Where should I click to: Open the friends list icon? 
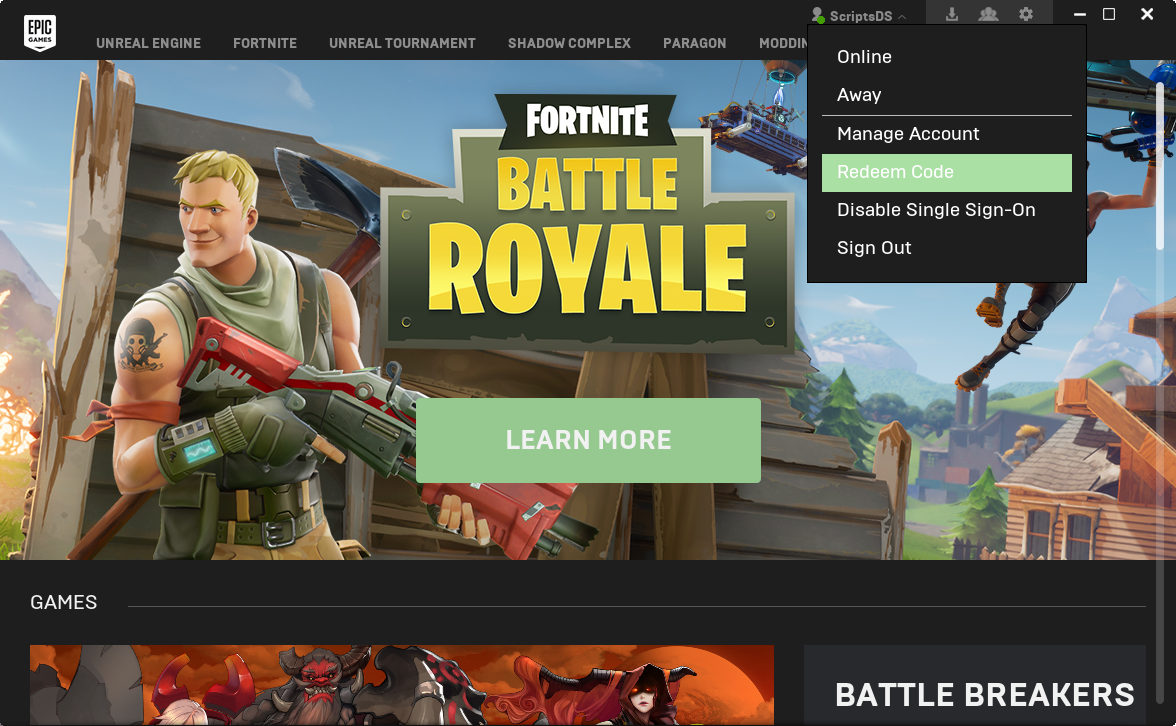[x=988, y=14]
